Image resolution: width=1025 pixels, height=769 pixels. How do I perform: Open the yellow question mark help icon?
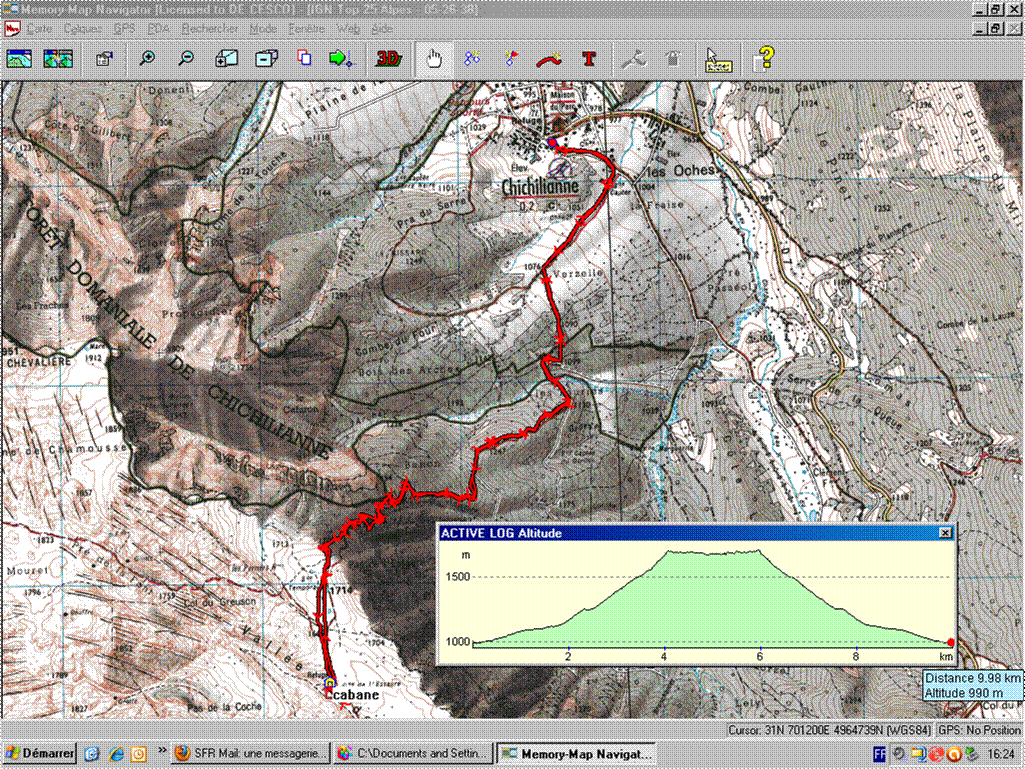[x=764, y=59]
